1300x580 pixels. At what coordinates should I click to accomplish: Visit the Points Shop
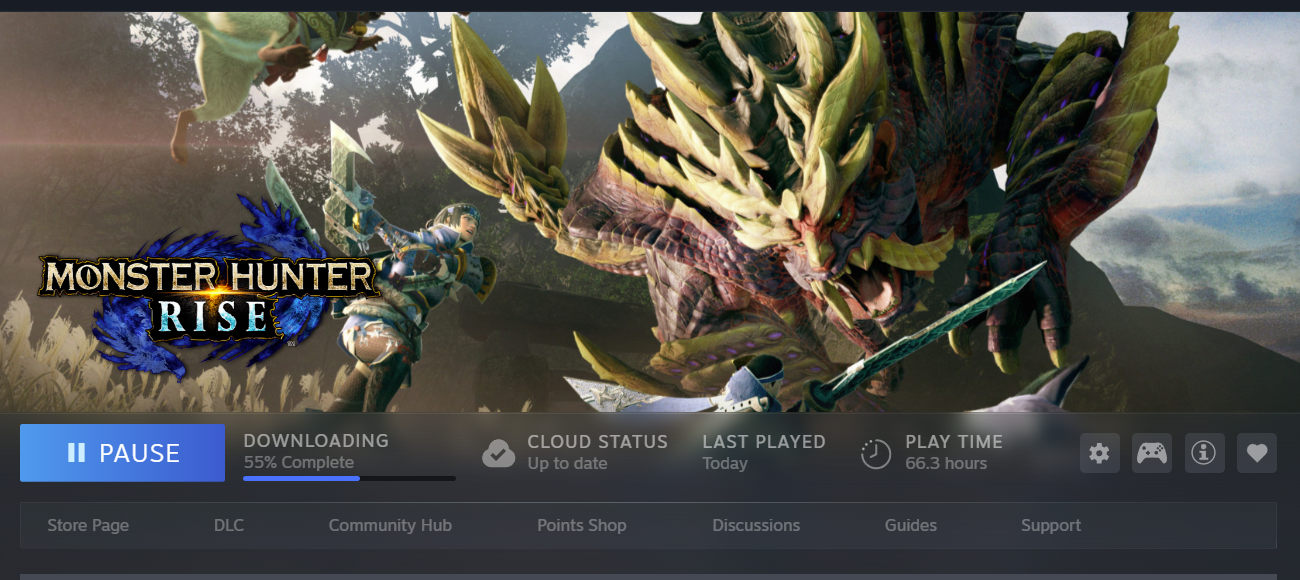pyautogui.click(x=581, y=525)
